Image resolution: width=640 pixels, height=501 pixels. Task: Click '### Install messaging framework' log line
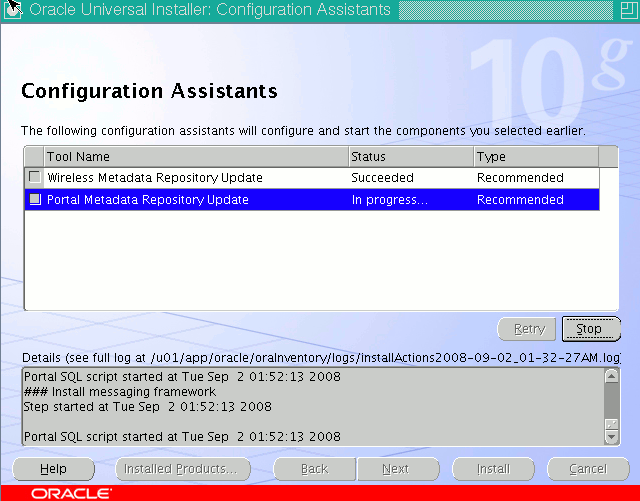coord(120,392)
